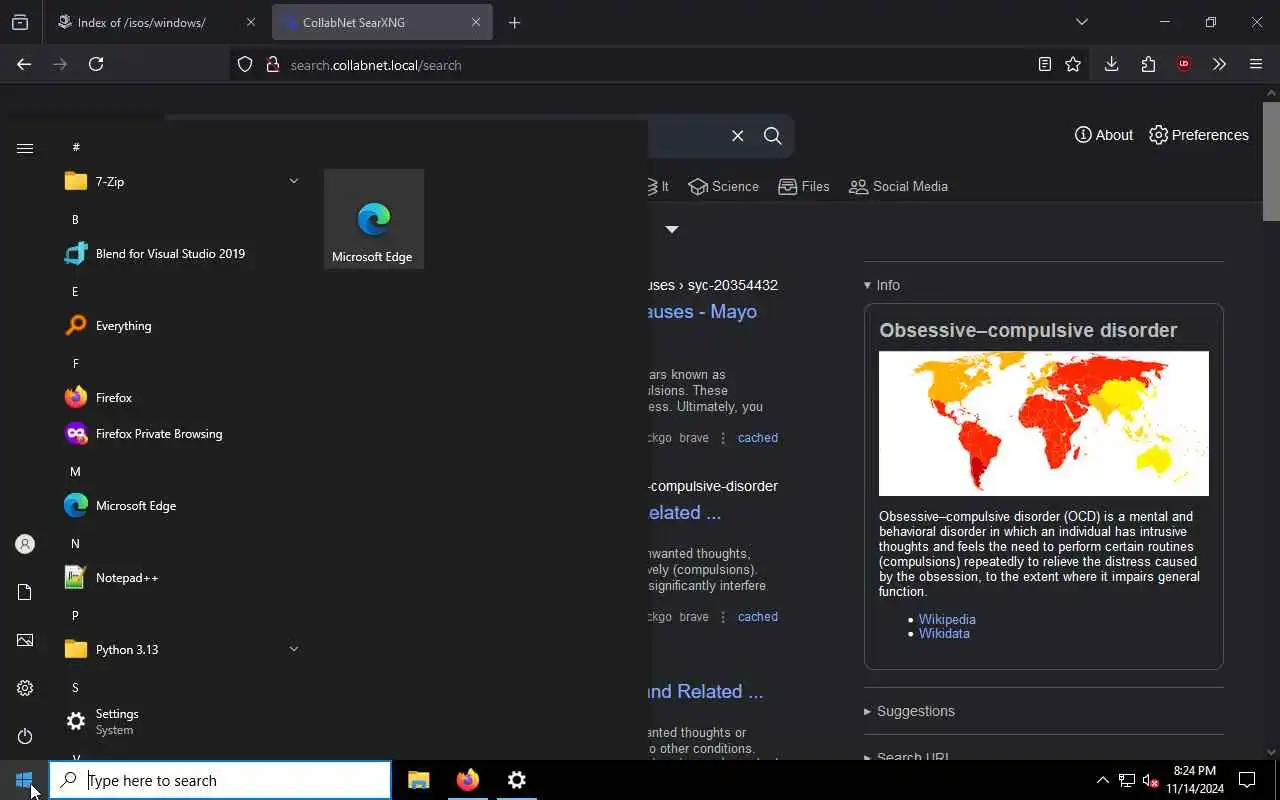Click the OCD world map image

click(1044, 423)
